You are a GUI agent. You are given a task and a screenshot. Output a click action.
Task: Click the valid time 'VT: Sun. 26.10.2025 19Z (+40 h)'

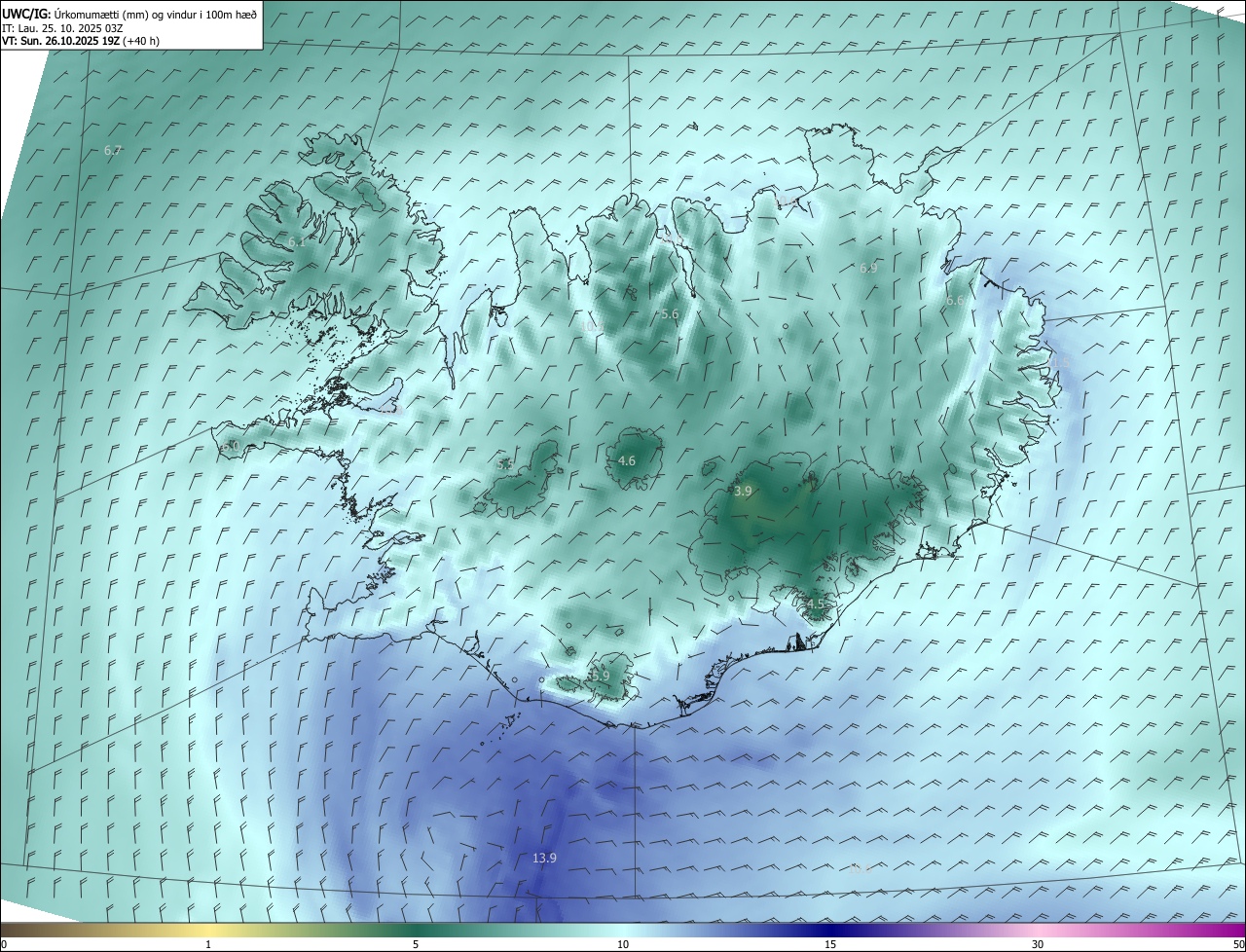pos(81,41)
